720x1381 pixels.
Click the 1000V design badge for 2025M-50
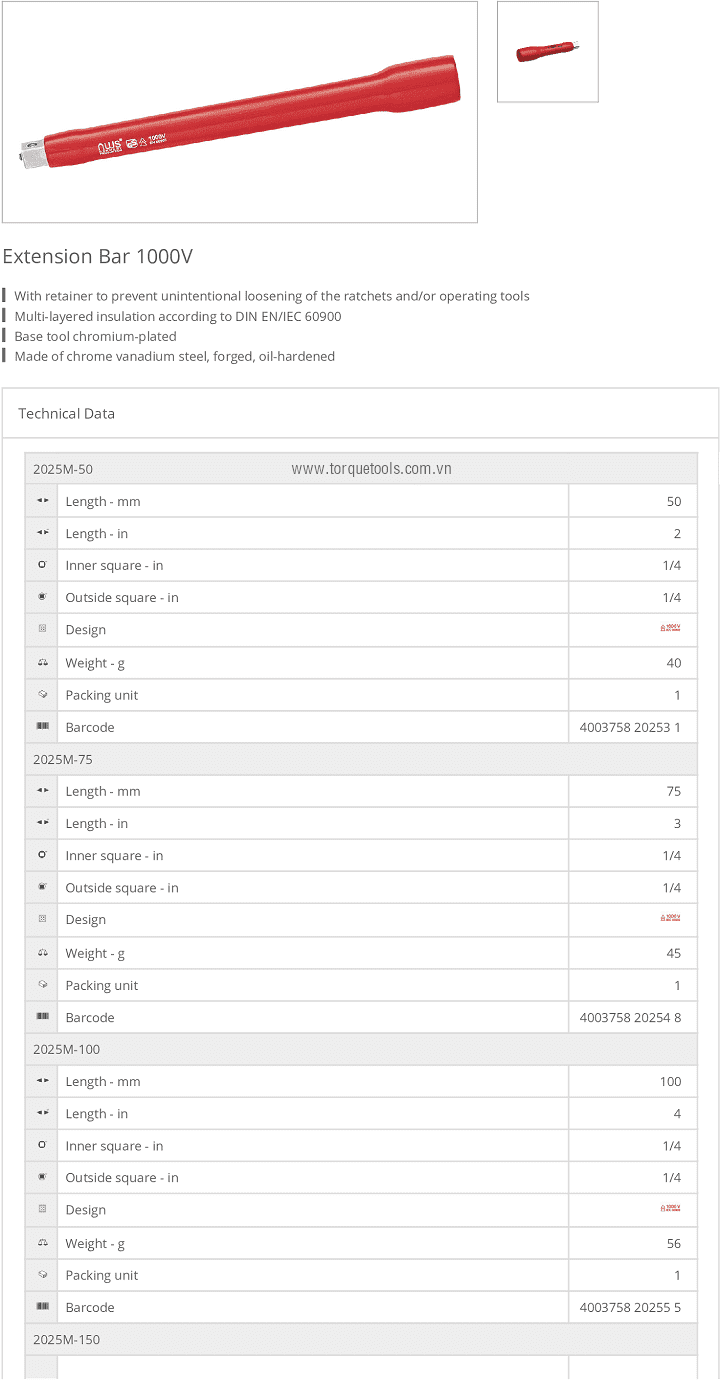[670, 629]
